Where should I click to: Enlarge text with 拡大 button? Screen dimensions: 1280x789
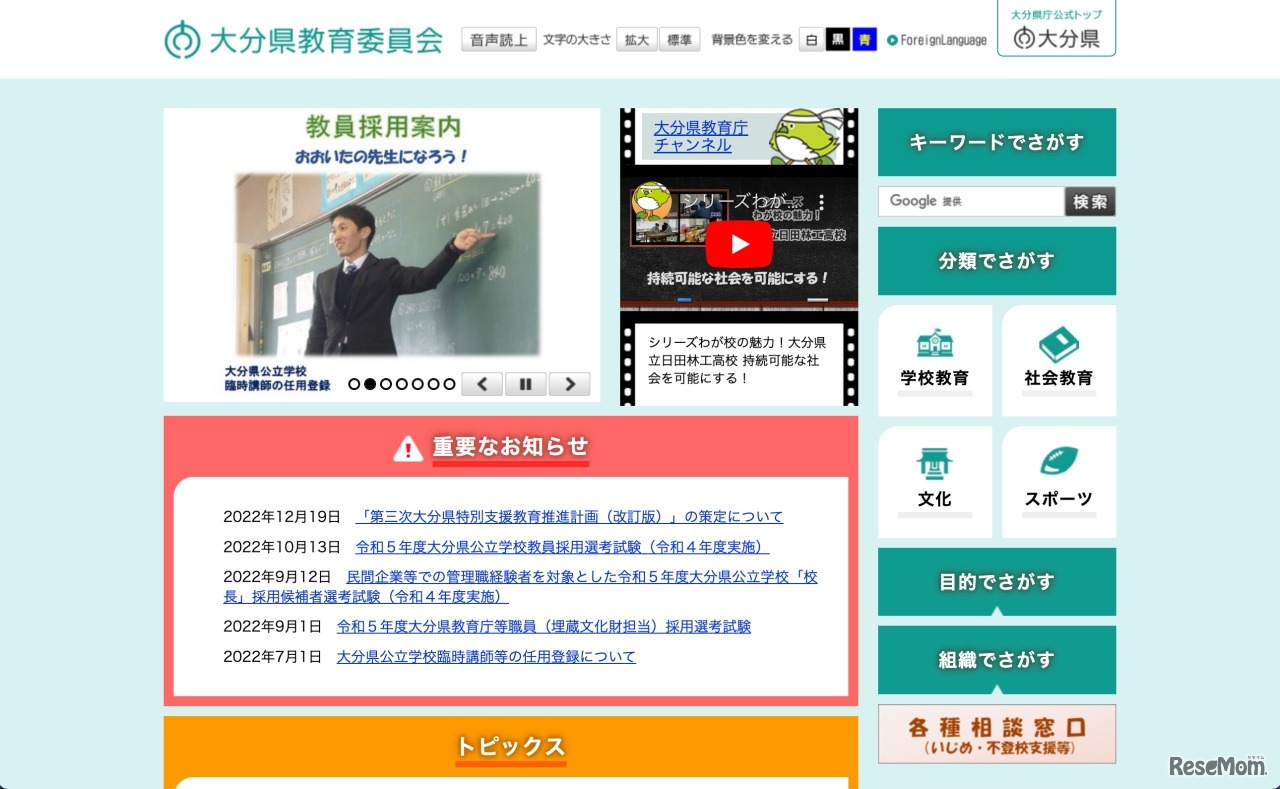pyautogui.click(x=637, y=40)
